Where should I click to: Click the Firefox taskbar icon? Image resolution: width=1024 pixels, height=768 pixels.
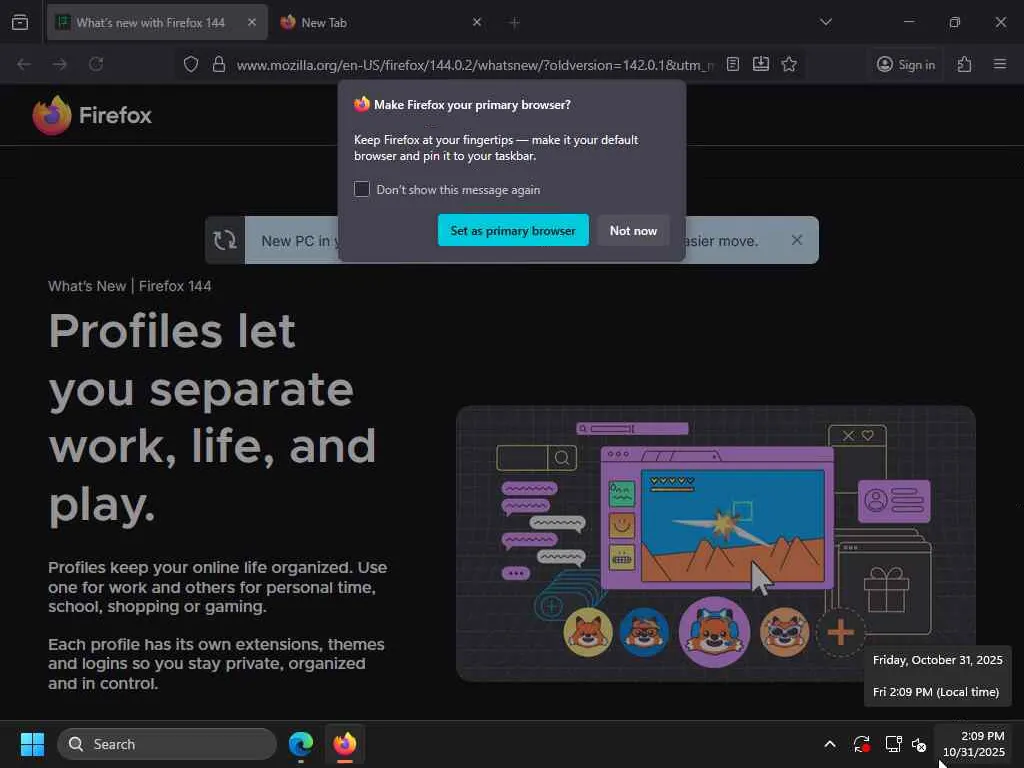345,744
